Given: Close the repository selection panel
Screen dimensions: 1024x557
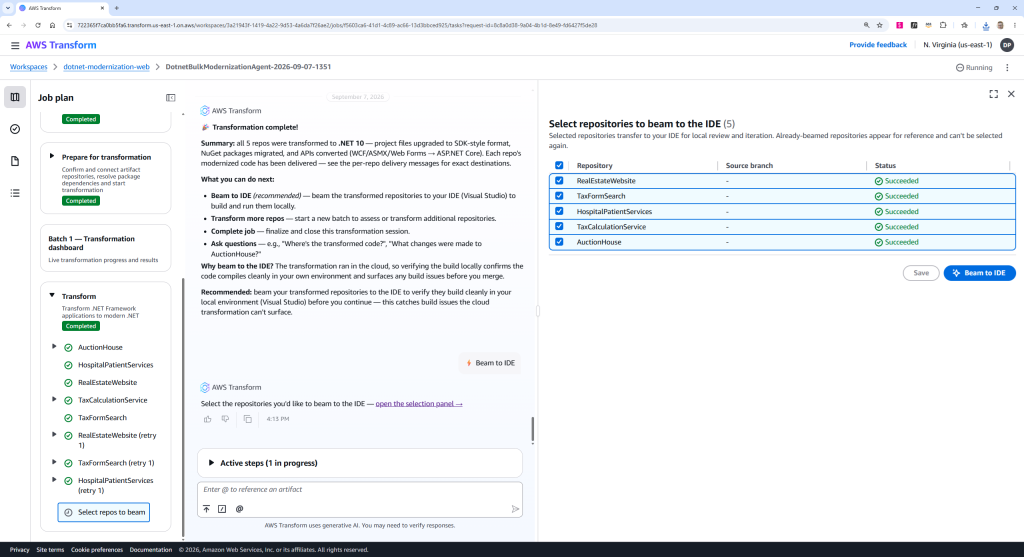Looking at the screenshot, I should tap(1011, 94).
